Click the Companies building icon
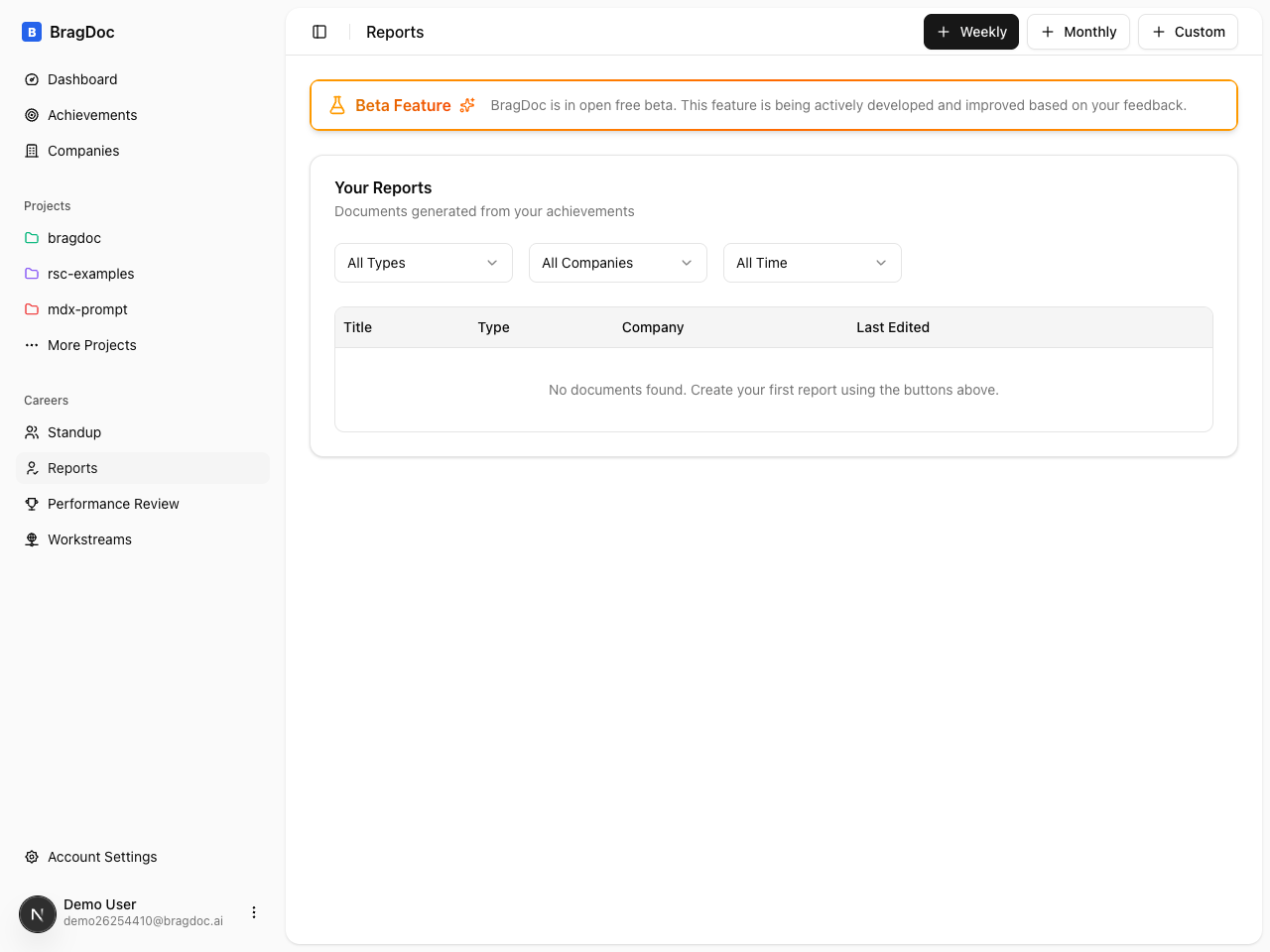The image size is (1270, 952). click(x=32, y=151)
